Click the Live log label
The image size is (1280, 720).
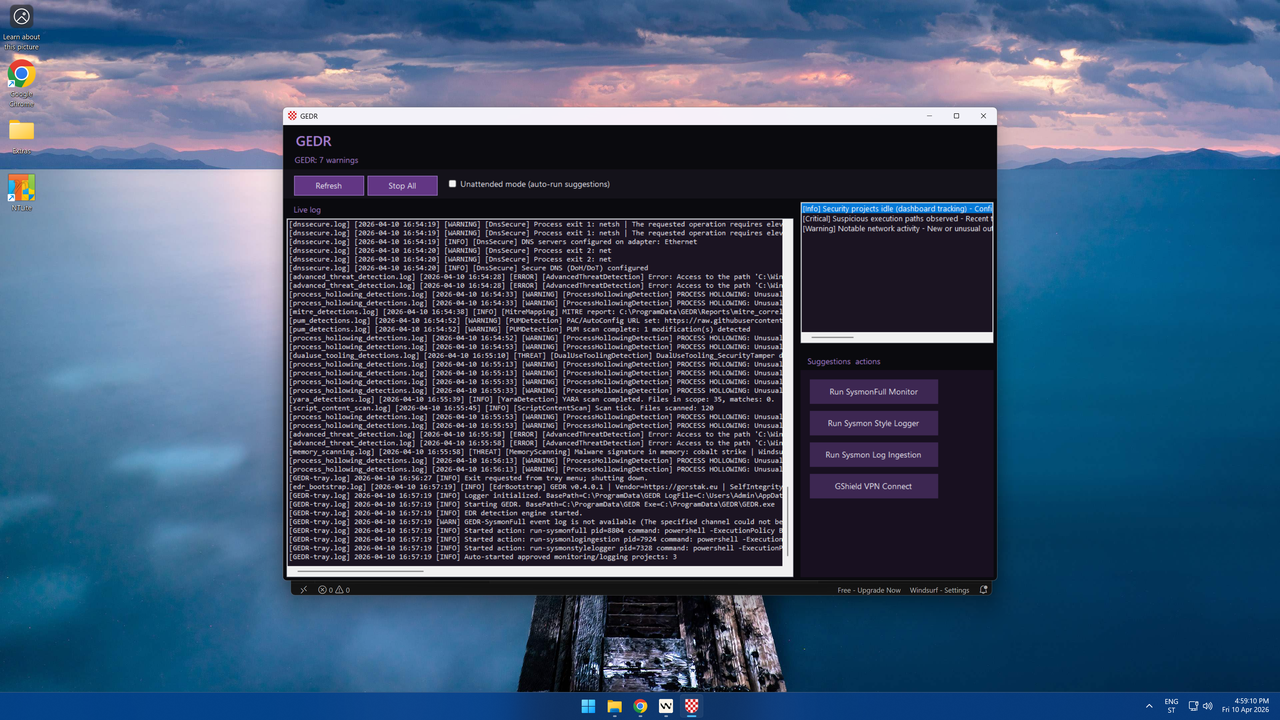tap(307, 210)
